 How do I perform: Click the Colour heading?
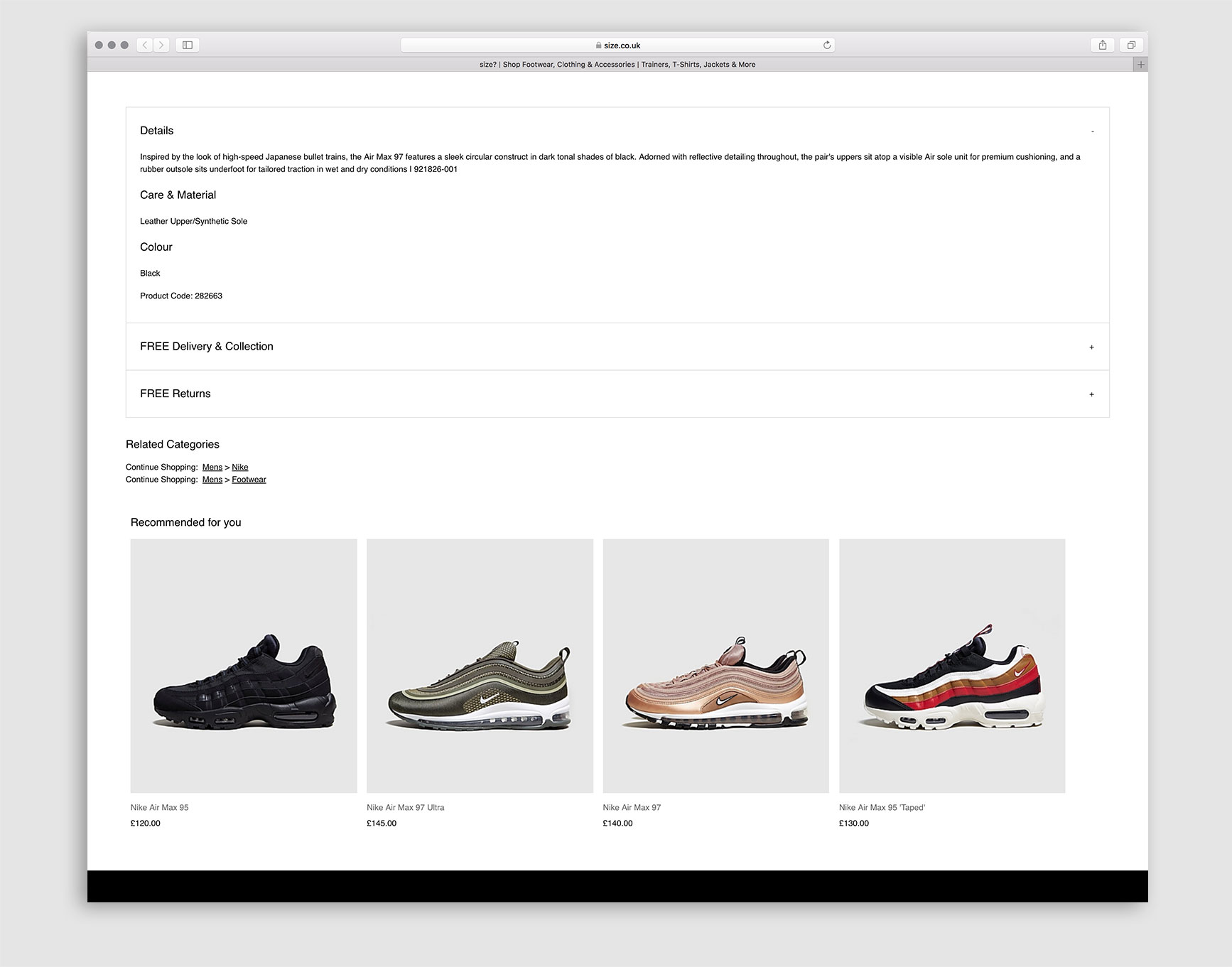click(156, 247)
